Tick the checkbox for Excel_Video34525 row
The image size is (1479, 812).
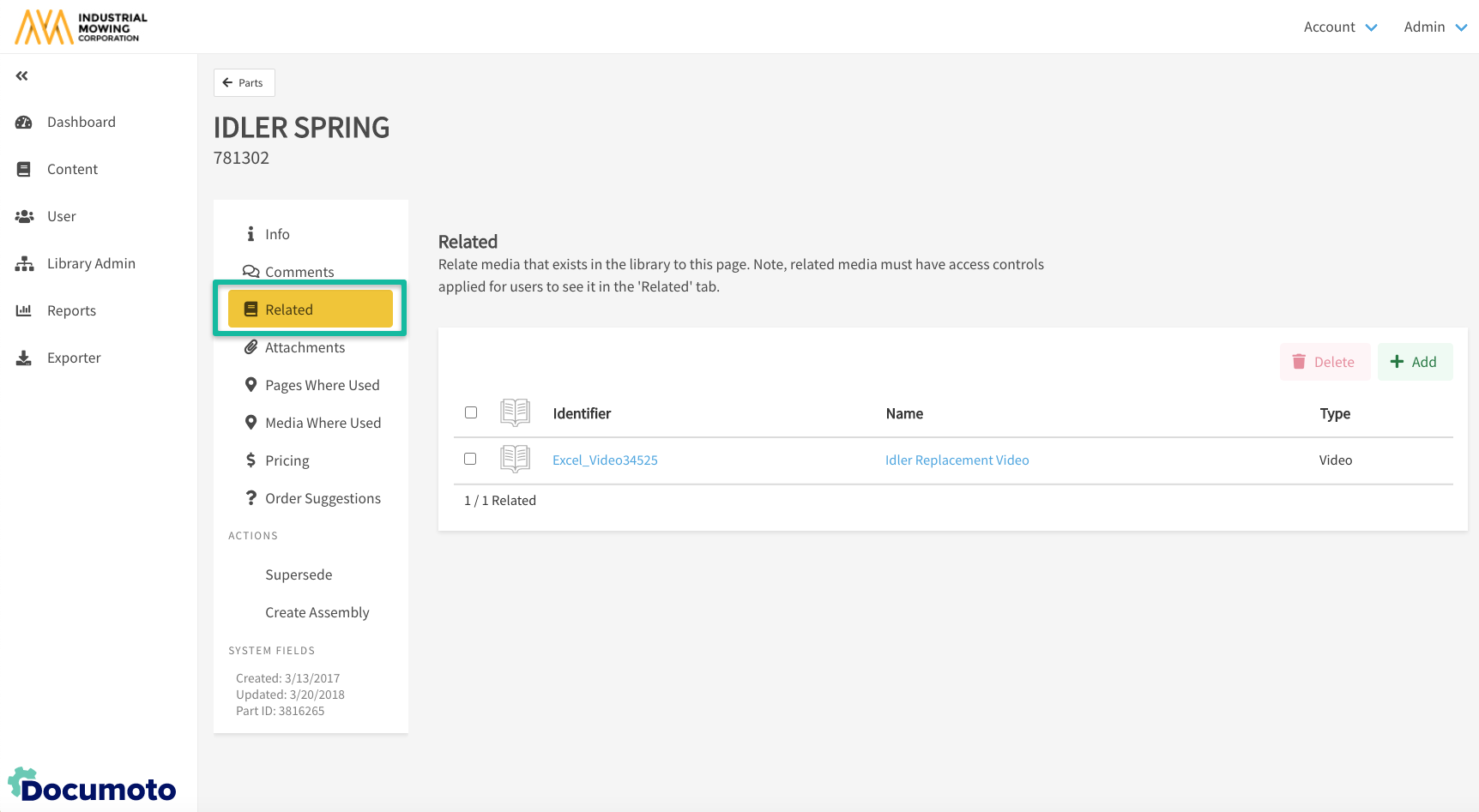point(470,459)
